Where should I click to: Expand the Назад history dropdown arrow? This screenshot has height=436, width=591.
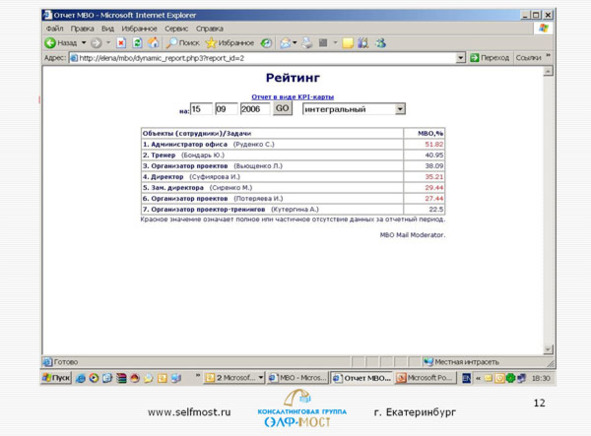(84, 43)
